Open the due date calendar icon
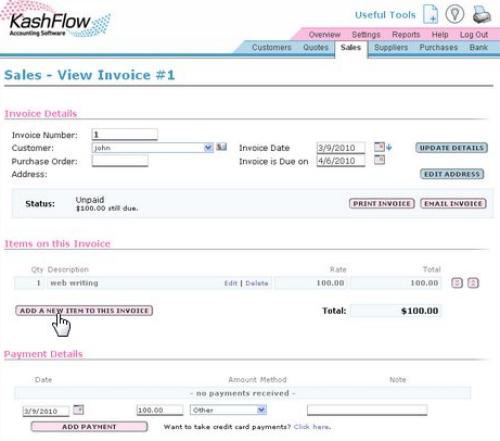This screenshot has width=500, height=441. pos(379,160)
